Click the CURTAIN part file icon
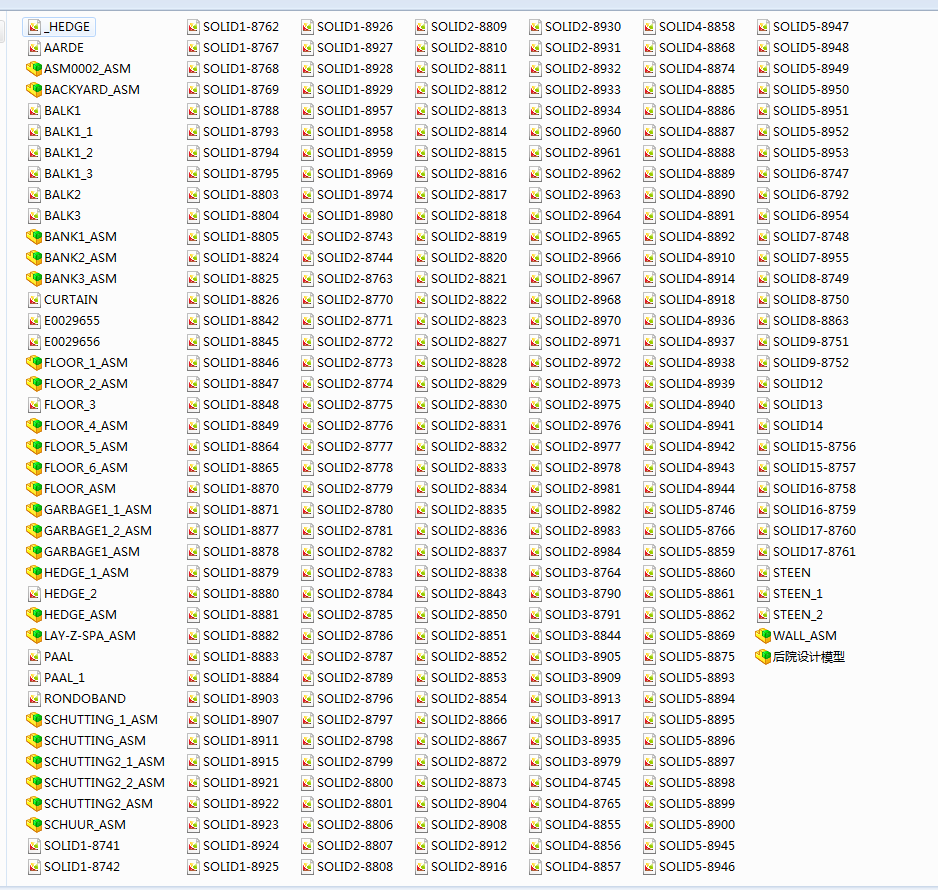Image resolution: width=938 pixels, height=890 pixels. tap(34, 300)
